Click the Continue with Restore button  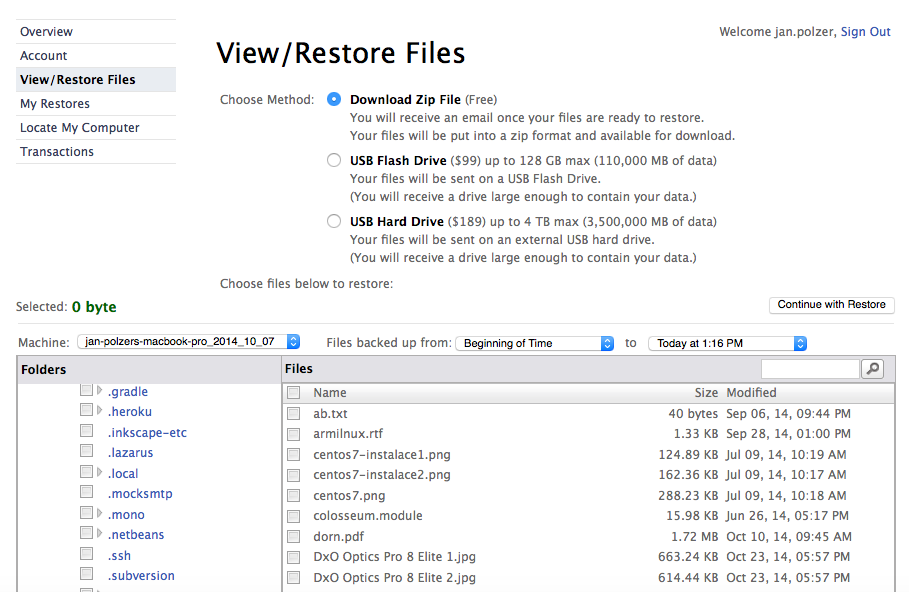point(831,305)
